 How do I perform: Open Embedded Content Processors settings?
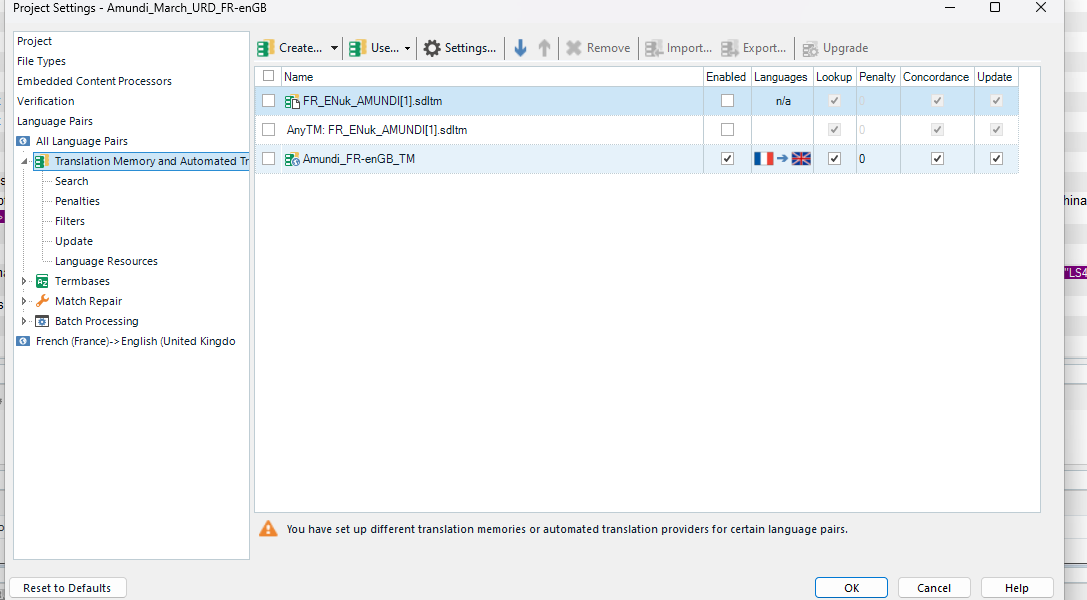tap(94, 81)
